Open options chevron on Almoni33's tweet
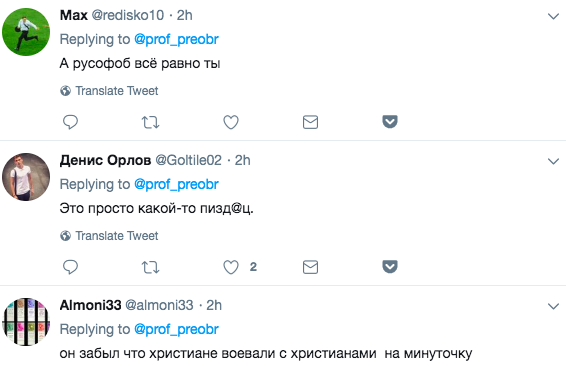 [x=553, y=306]
